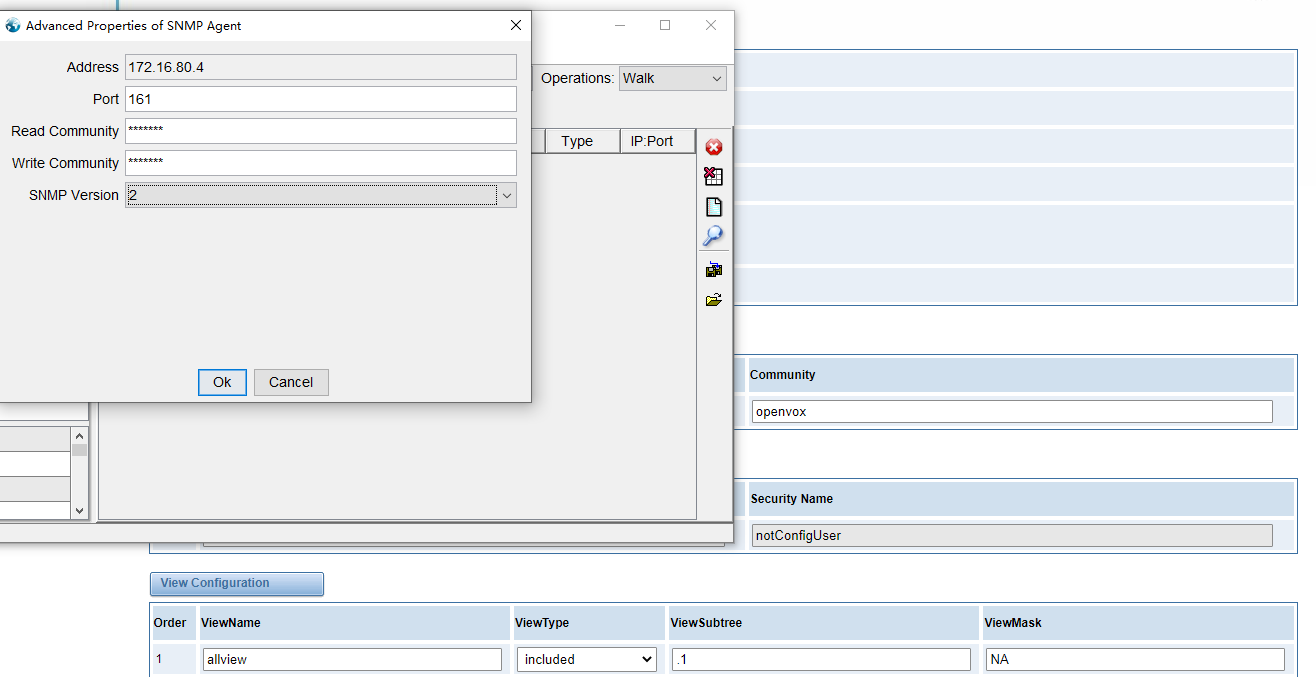
Task: Open the ViewType dropdown showing included
Action: [x=587, y=659]
